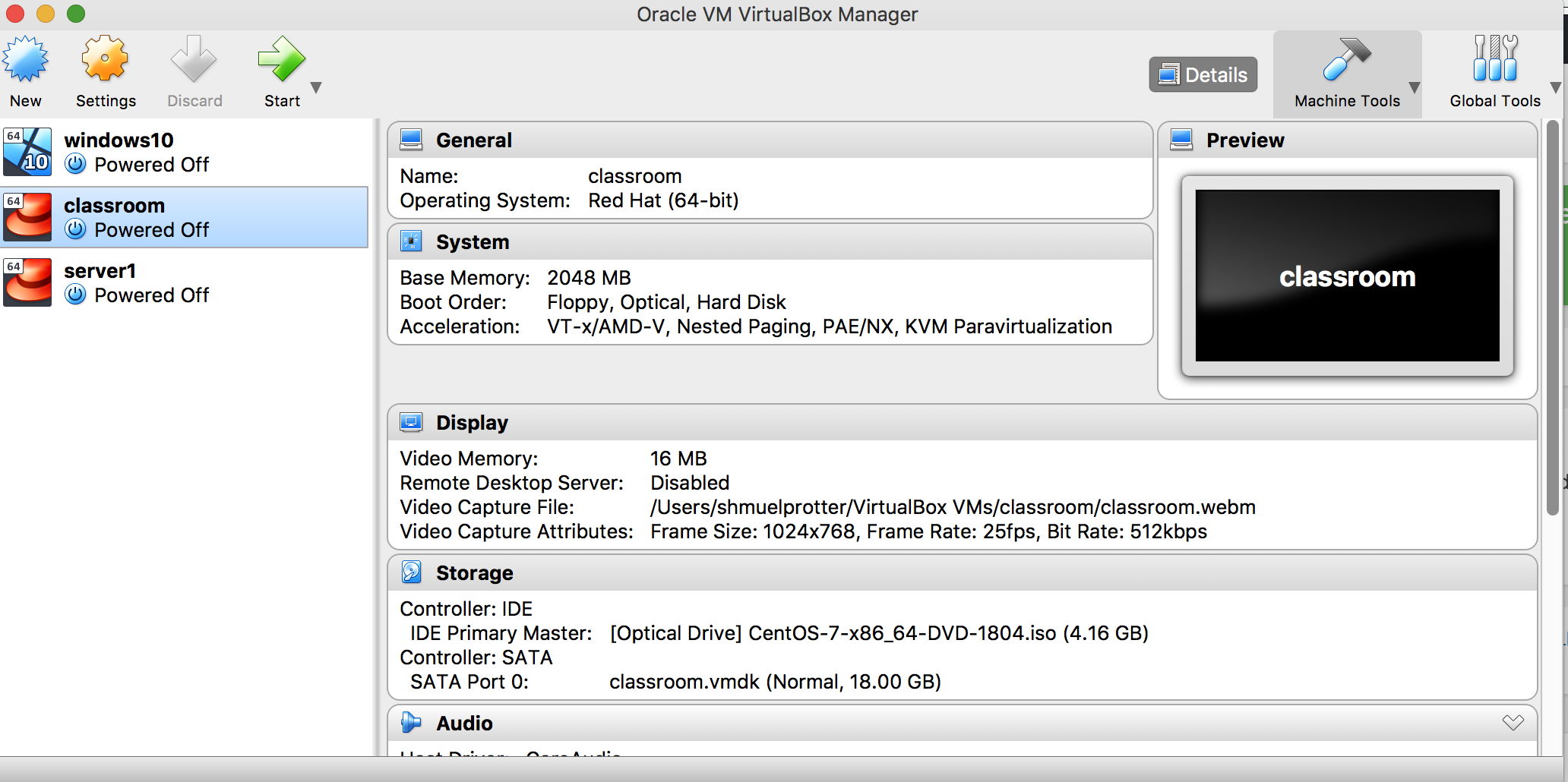The width and height of the screenshot is (1568, 782).
Task: Click the Machine Tools hammer icon
Action: pos(1346,59)
